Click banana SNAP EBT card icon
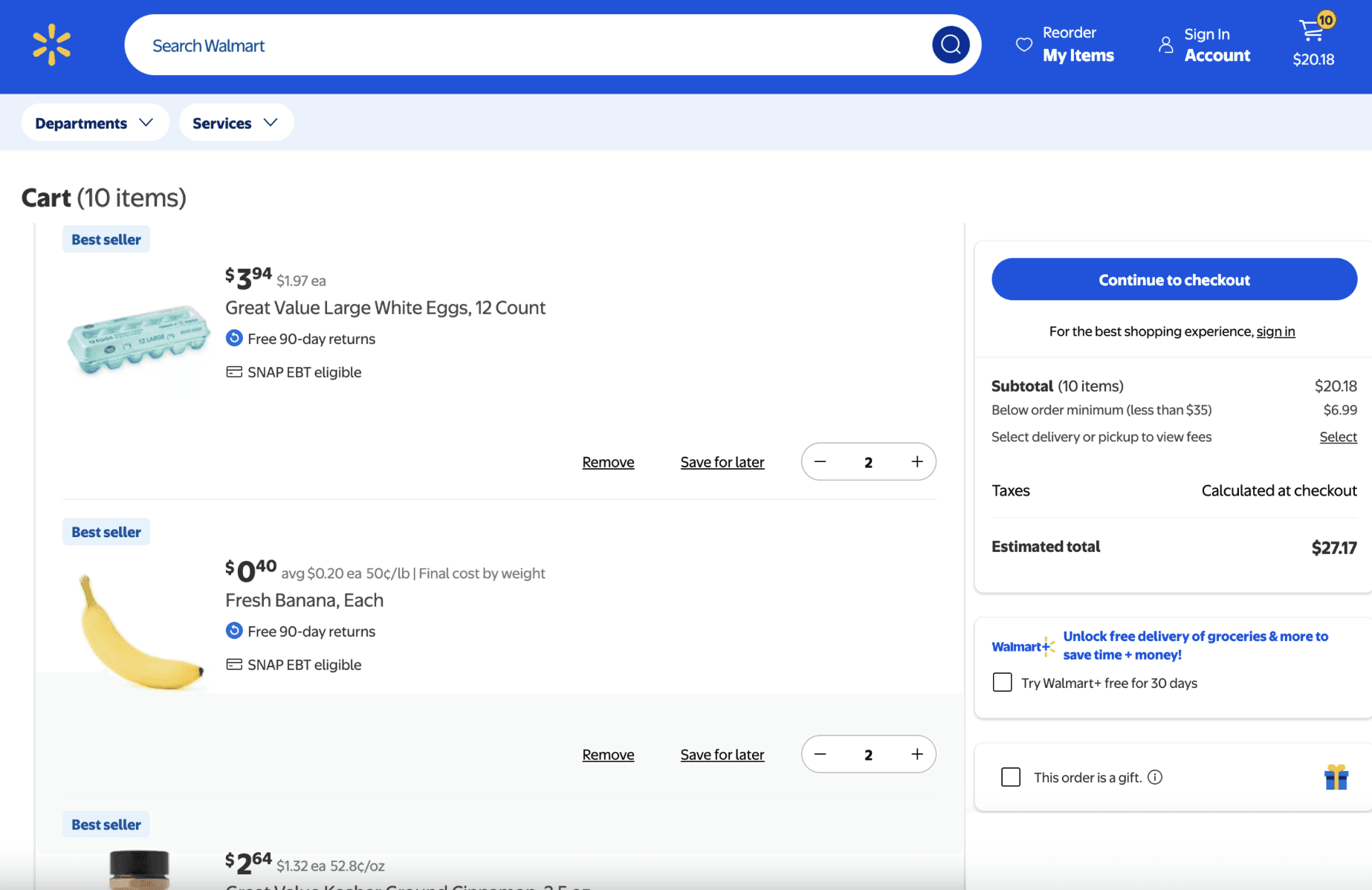Screen dimensions: 1372x890 click(x=234, y=665)
